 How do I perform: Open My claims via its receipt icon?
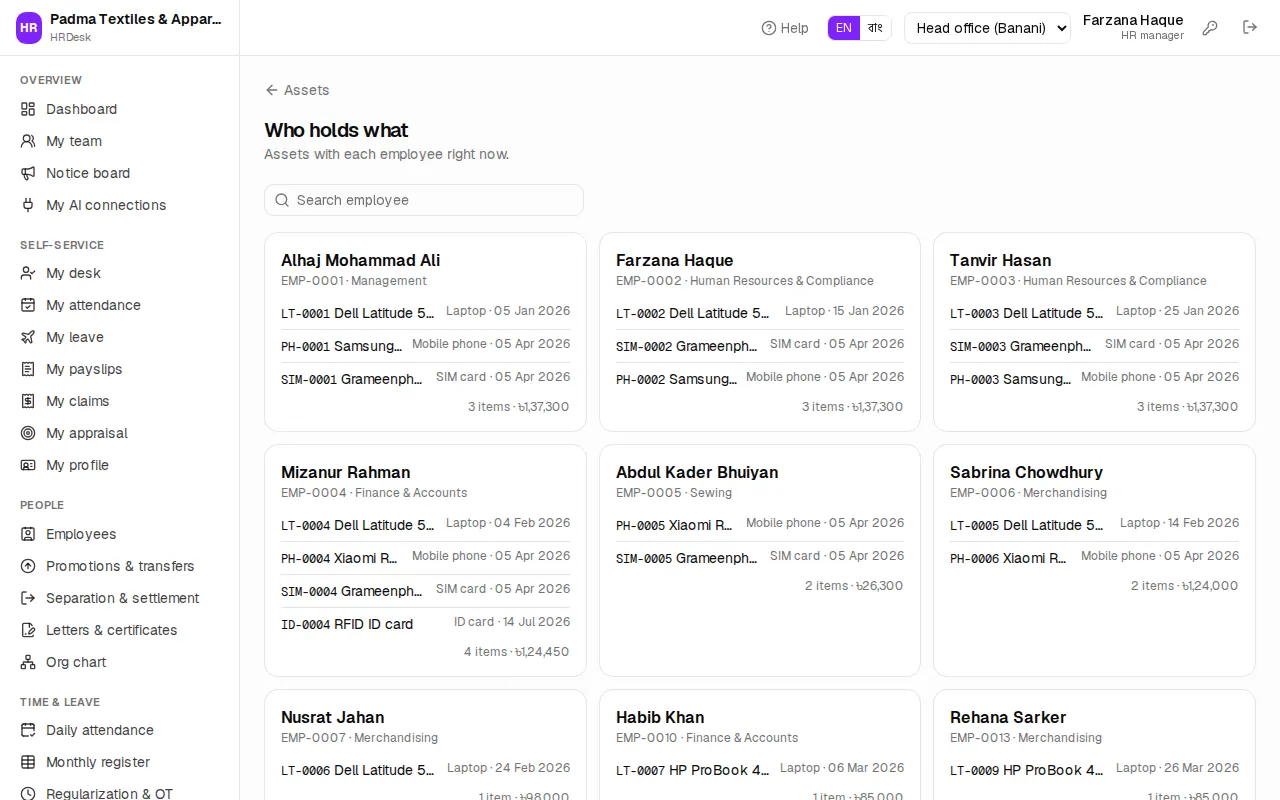(x=28, y=401)
